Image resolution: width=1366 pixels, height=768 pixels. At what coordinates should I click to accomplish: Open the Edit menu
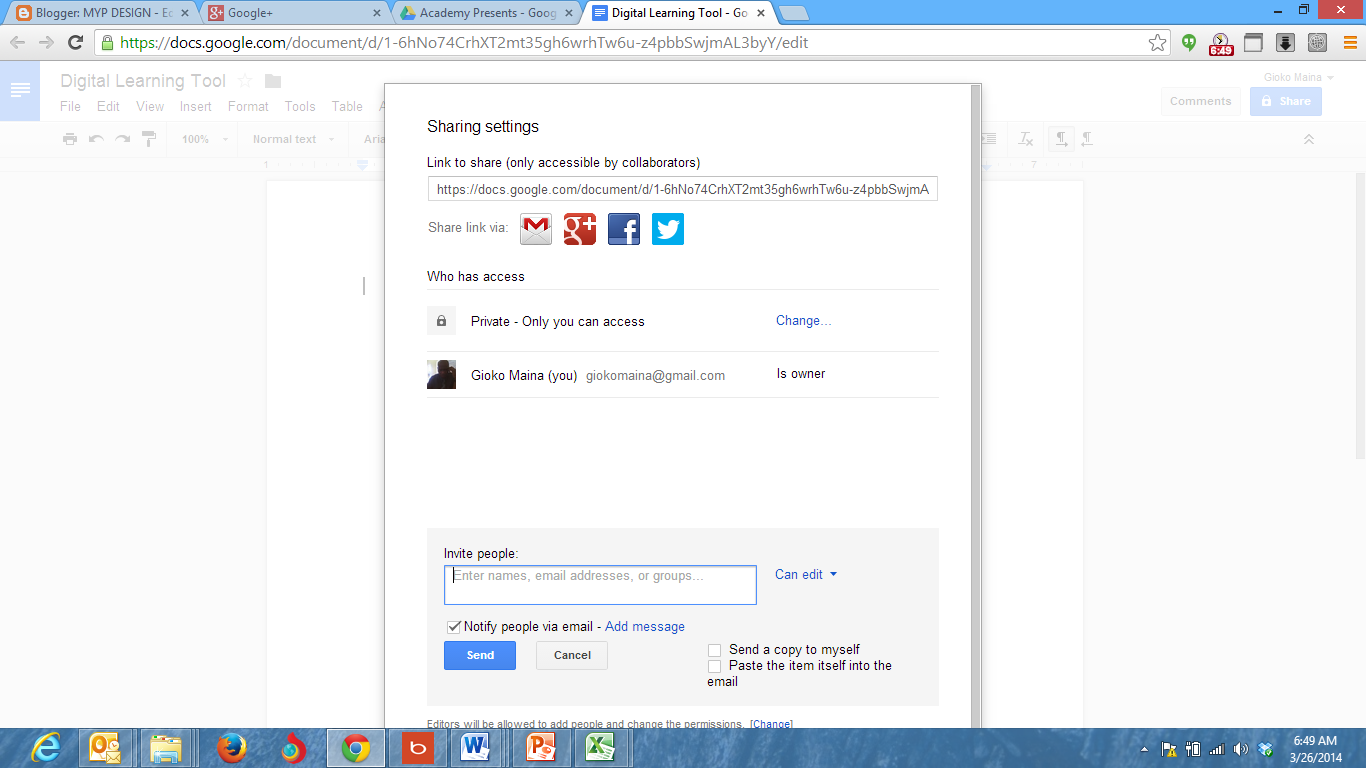(108, 106)
